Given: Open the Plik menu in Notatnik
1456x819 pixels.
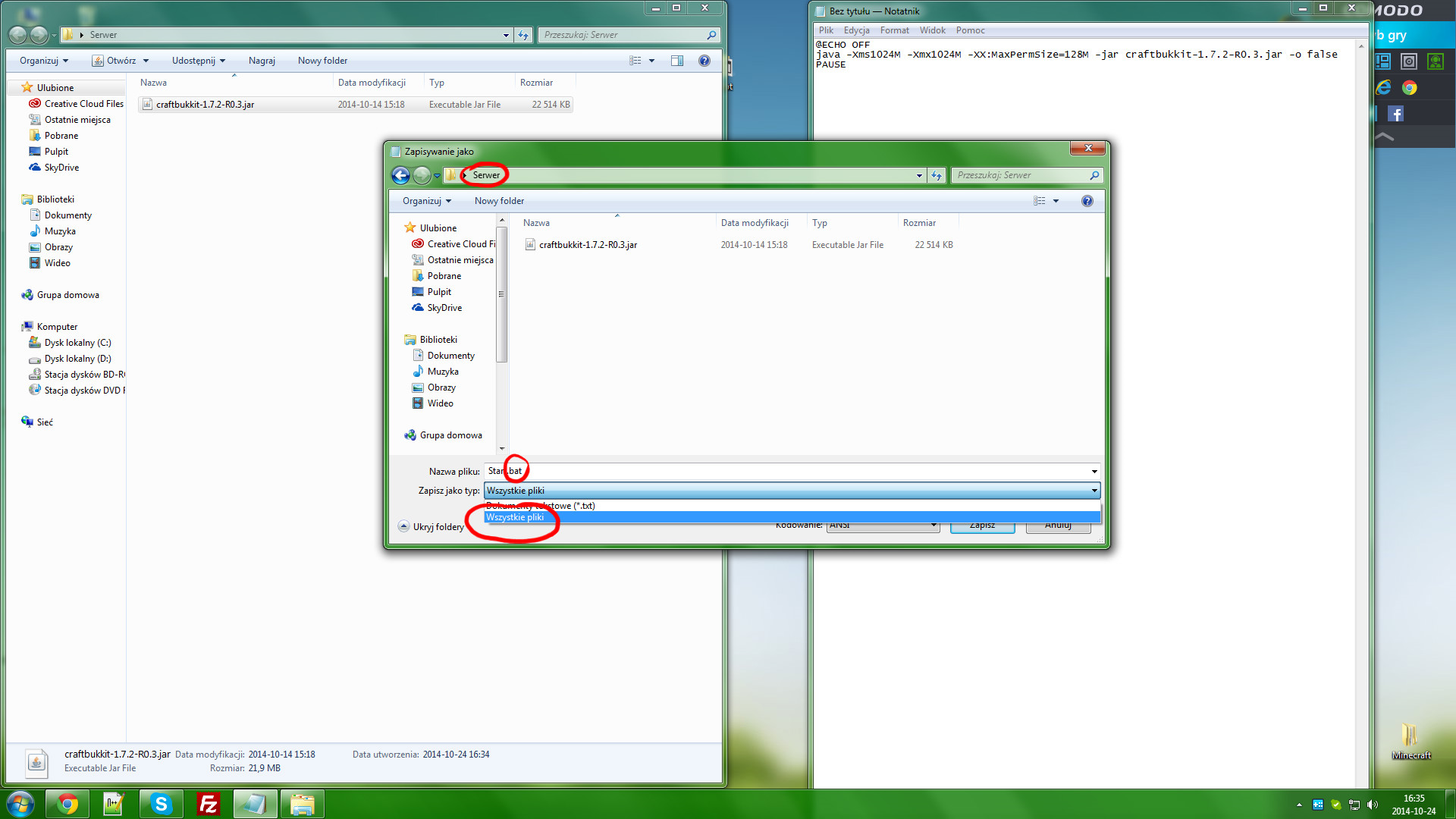Looking at the screenshot, I should coord(826,30).
